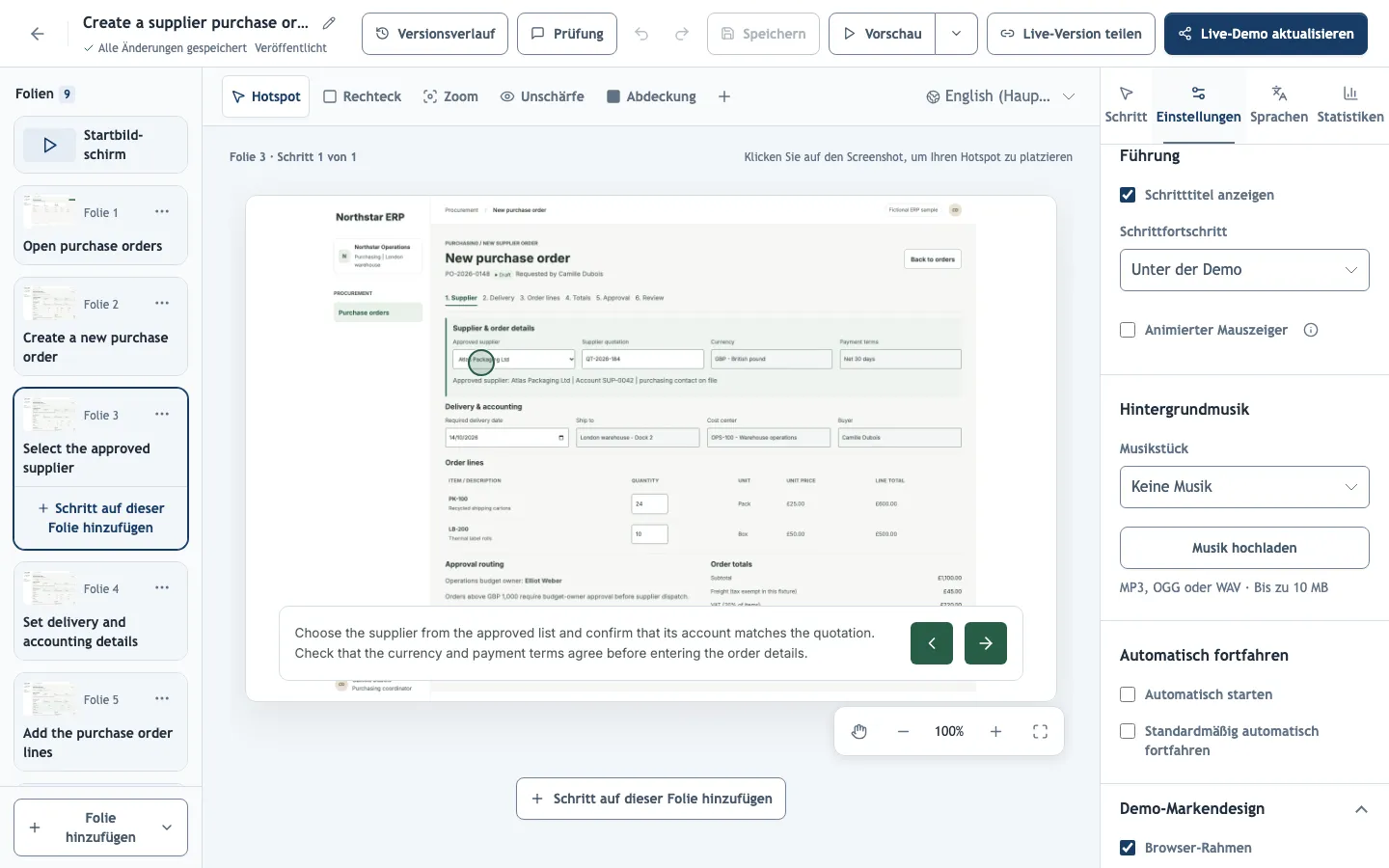The image size is (1389, 868).
Task: Edit demo title with pencil icon
Action: coord(329,22)
